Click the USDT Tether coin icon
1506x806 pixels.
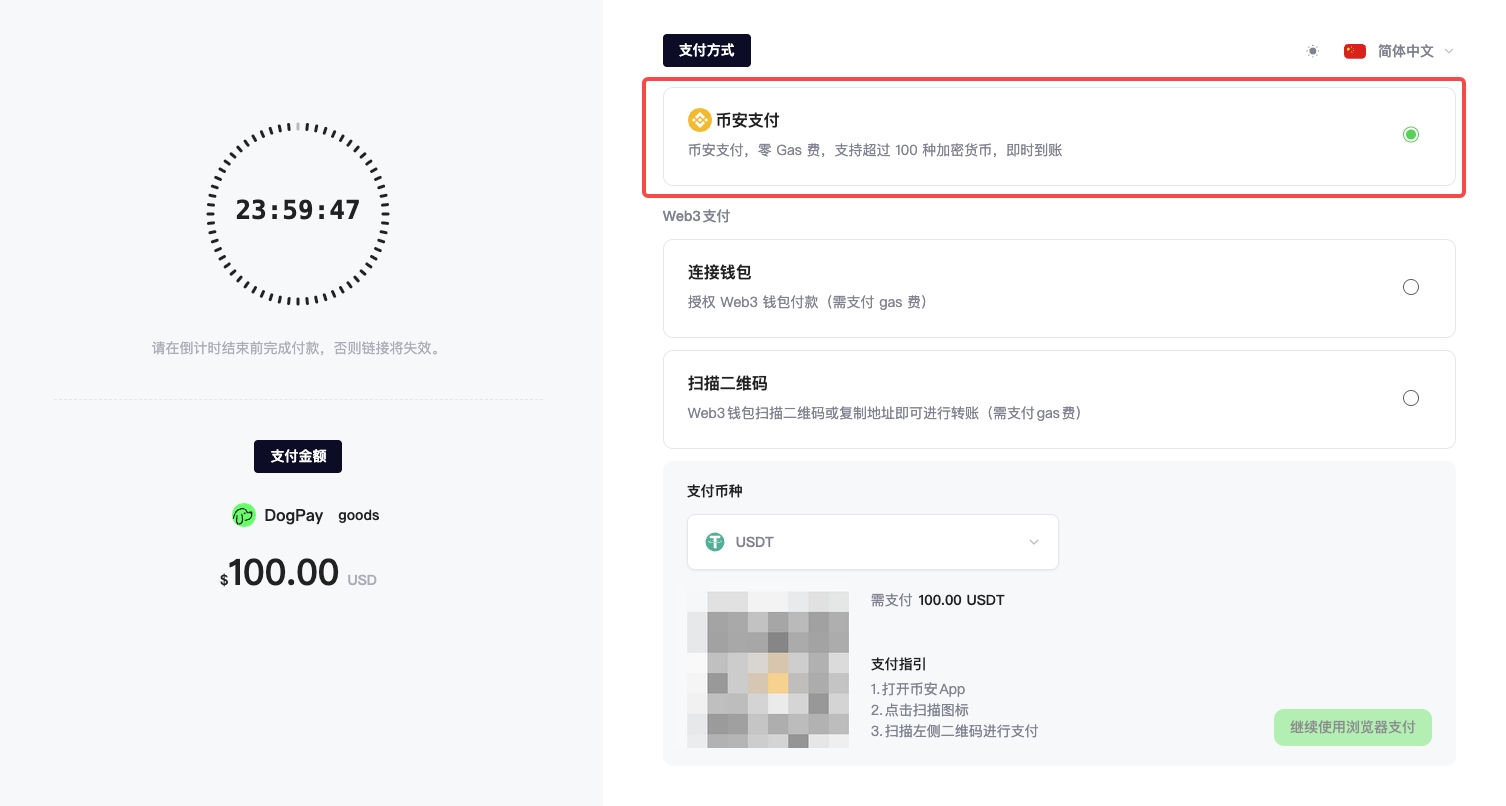tap(715, 542)
